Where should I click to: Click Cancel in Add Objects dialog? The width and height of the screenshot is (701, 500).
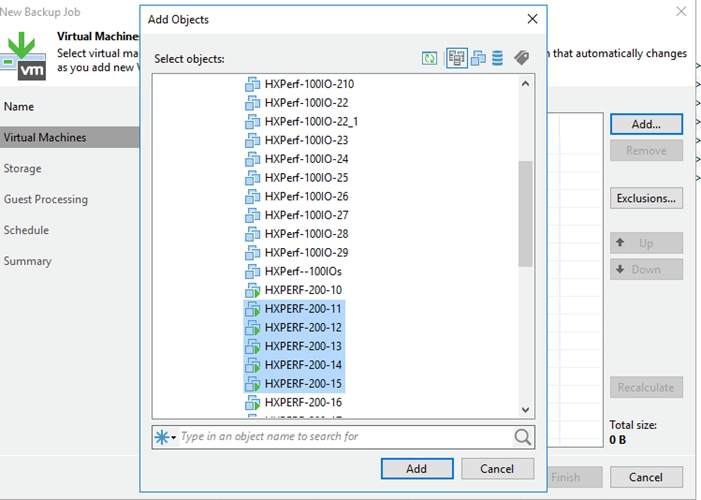click(x=497, y=469)
